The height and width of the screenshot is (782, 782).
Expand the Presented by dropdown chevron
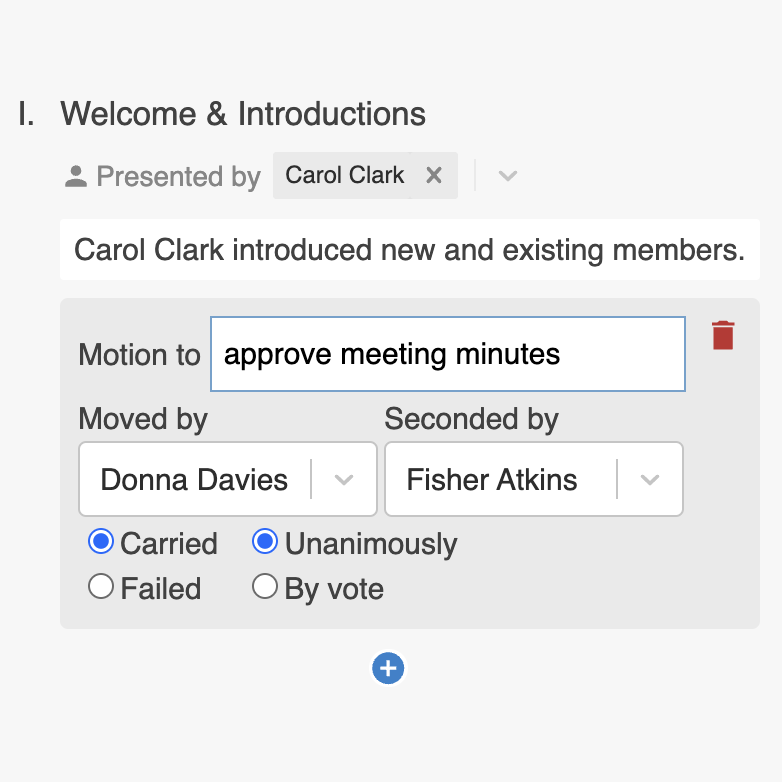tap(508, 176)
